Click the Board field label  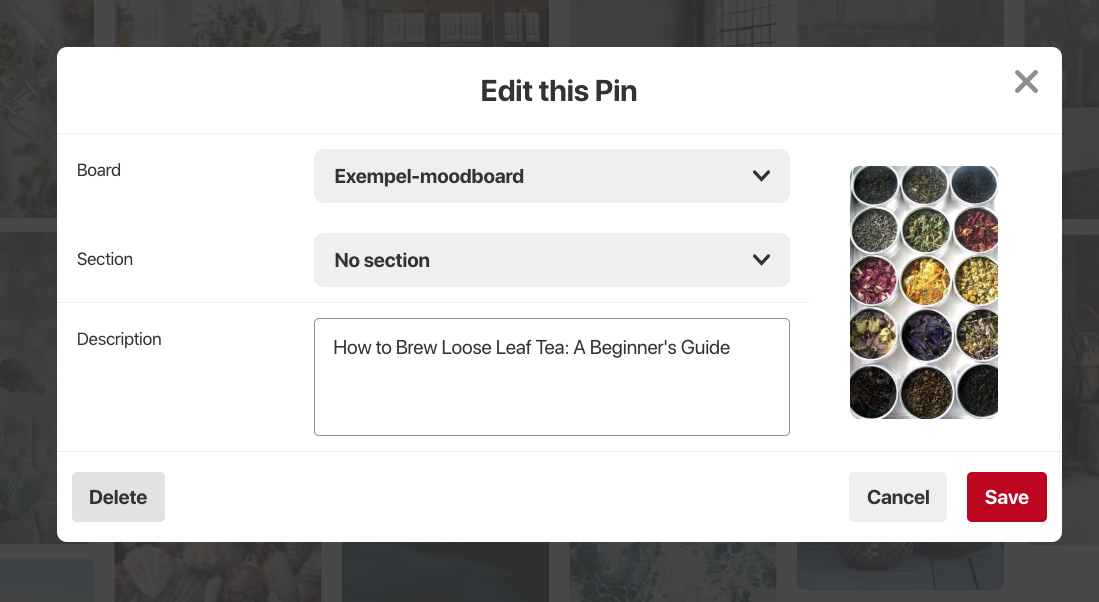tap(99, 170)
